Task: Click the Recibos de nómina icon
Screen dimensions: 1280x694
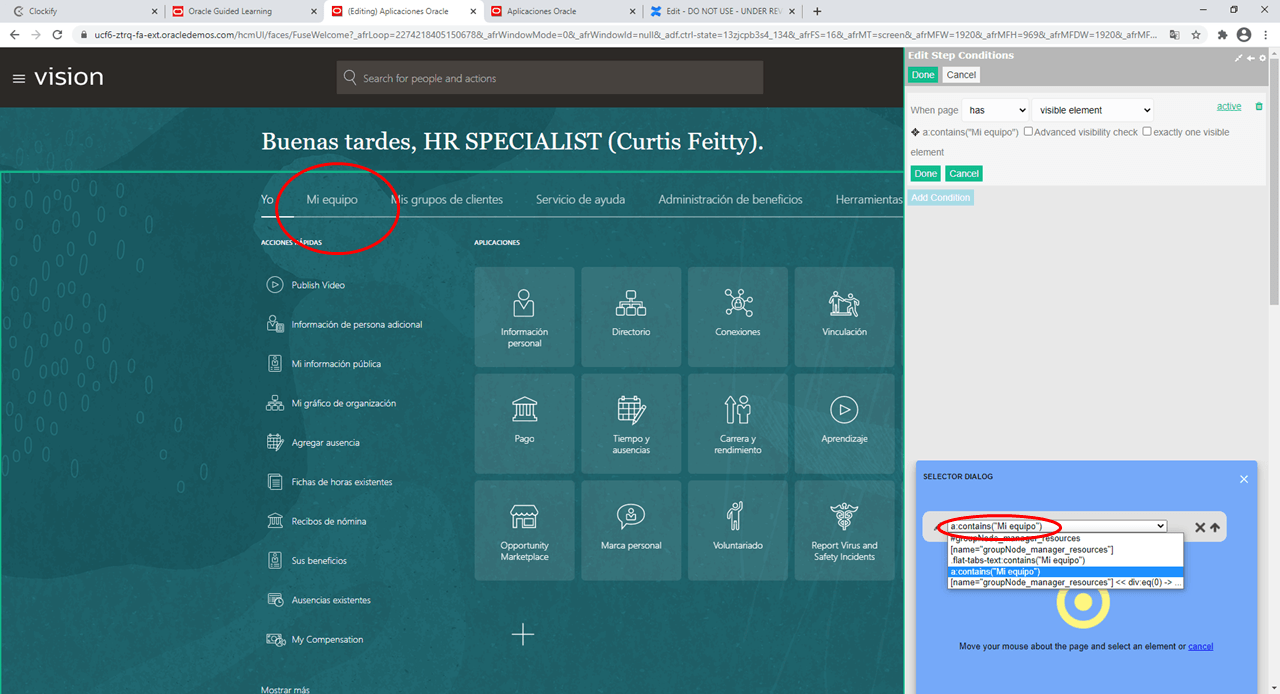Action: [275, 521]
